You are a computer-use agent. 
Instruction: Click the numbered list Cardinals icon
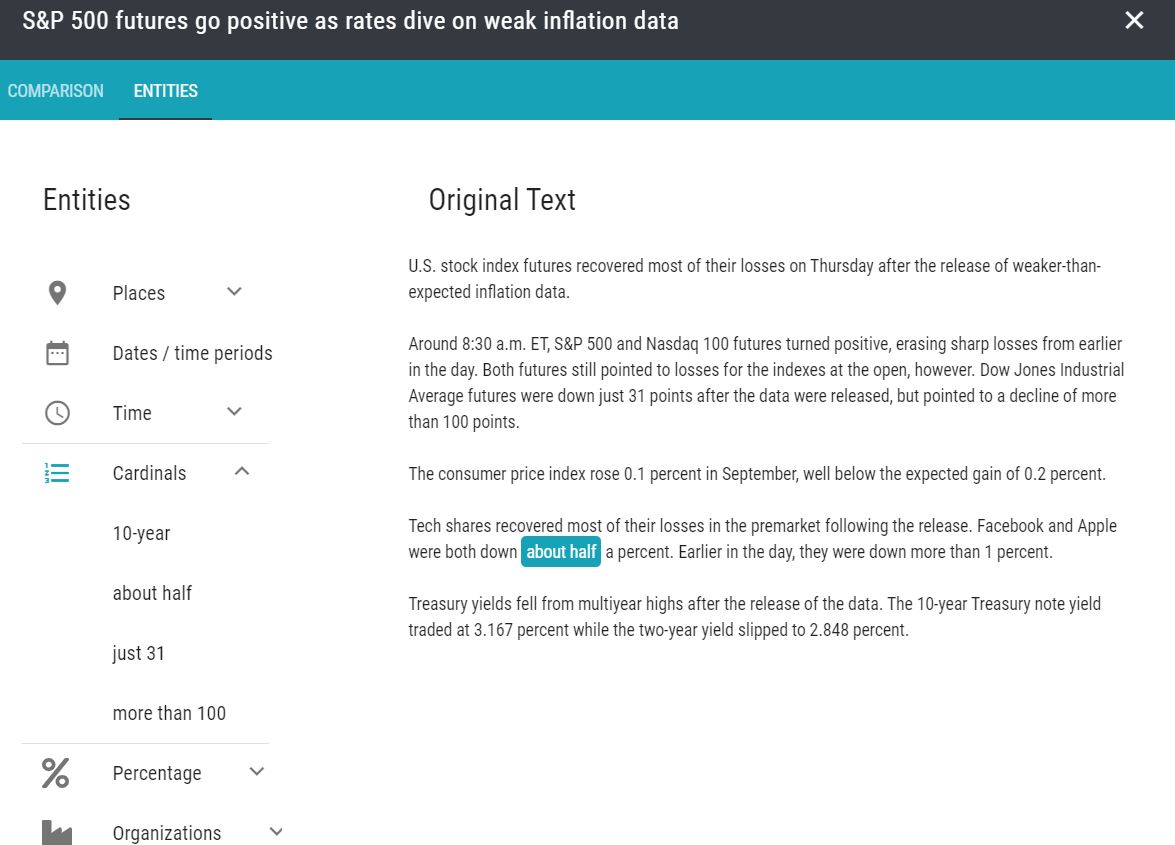click(x=57, y=473)
